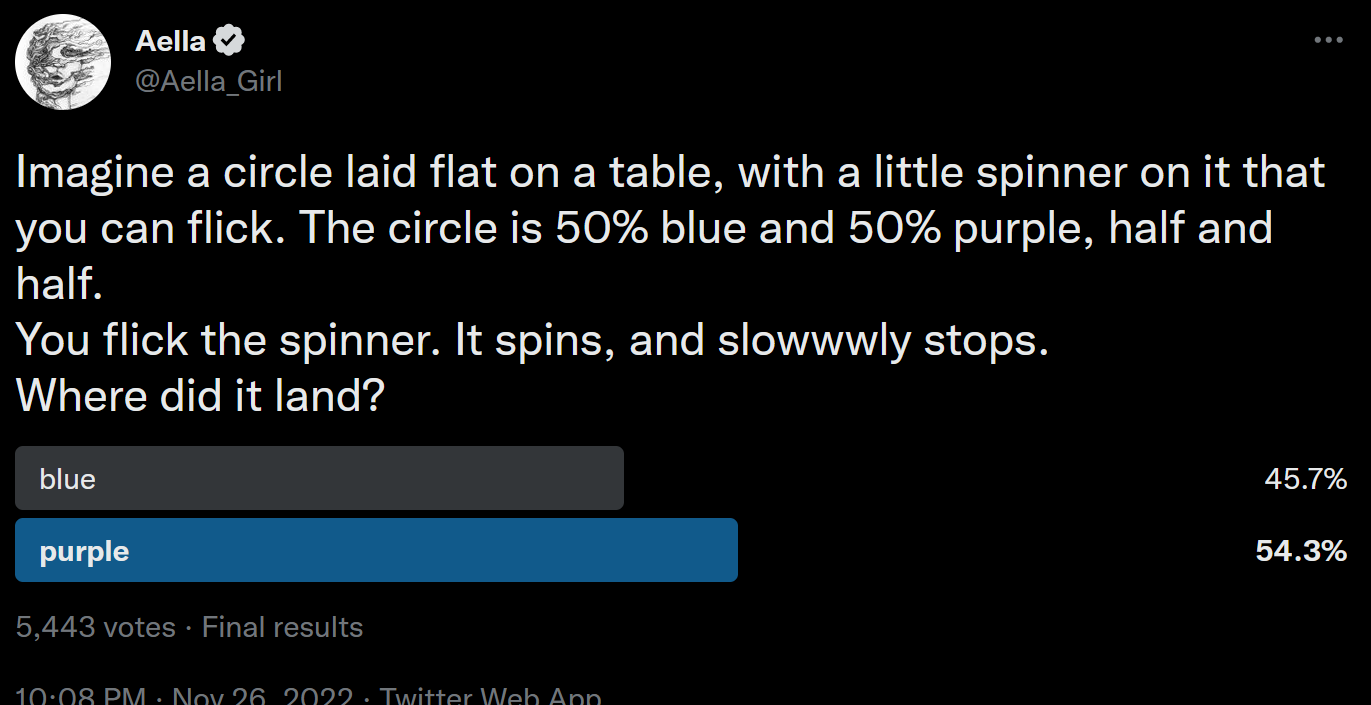Click the standalone word half. in tweet
Viewport: 1371px width, 705px height.
tap(60, 285)
